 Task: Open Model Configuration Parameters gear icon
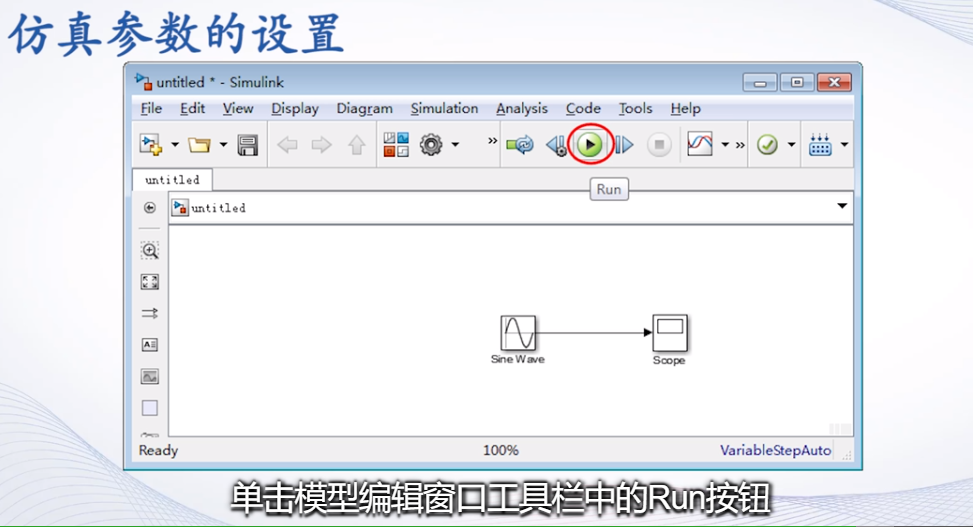click(x=431, y=145)
